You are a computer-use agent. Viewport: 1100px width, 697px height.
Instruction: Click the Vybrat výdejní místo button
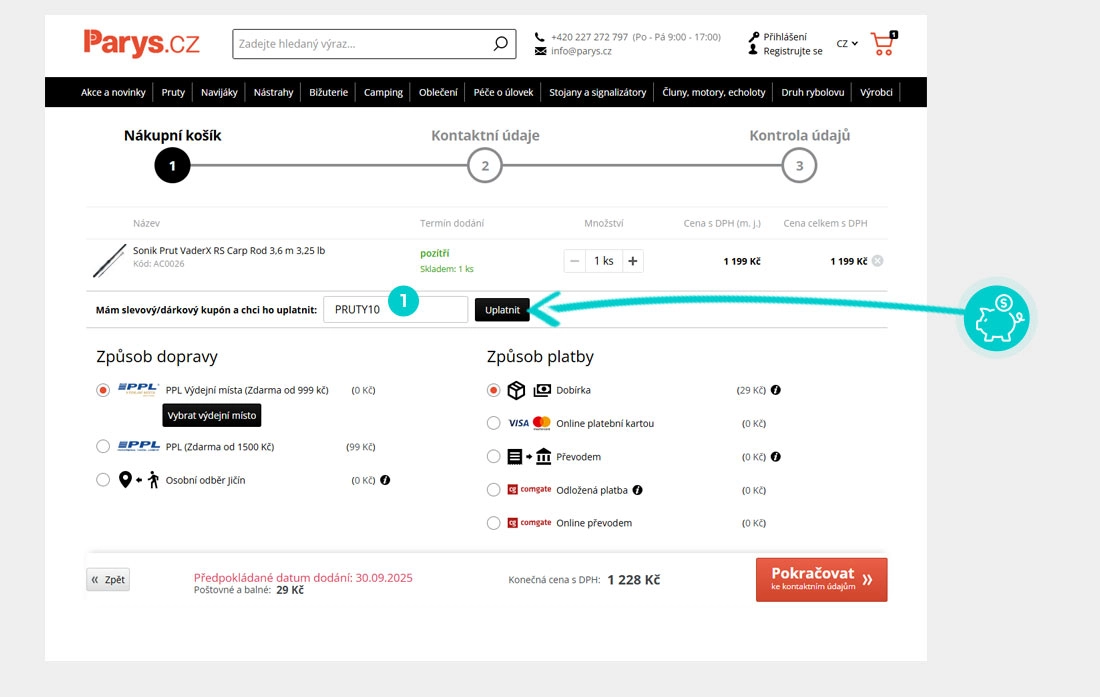(x=211, y=415)
